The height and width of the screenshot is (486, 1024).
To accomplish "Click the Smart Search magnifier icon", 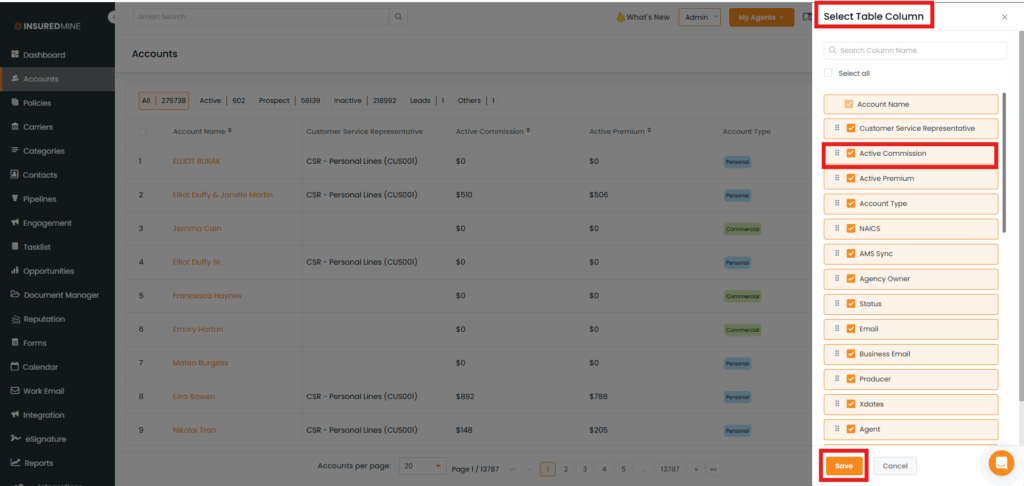I will [x=399, y=17].
